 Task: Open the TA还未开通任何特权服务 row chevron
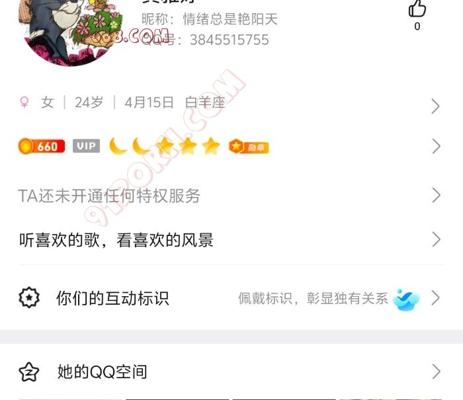(x=436, y=195)
